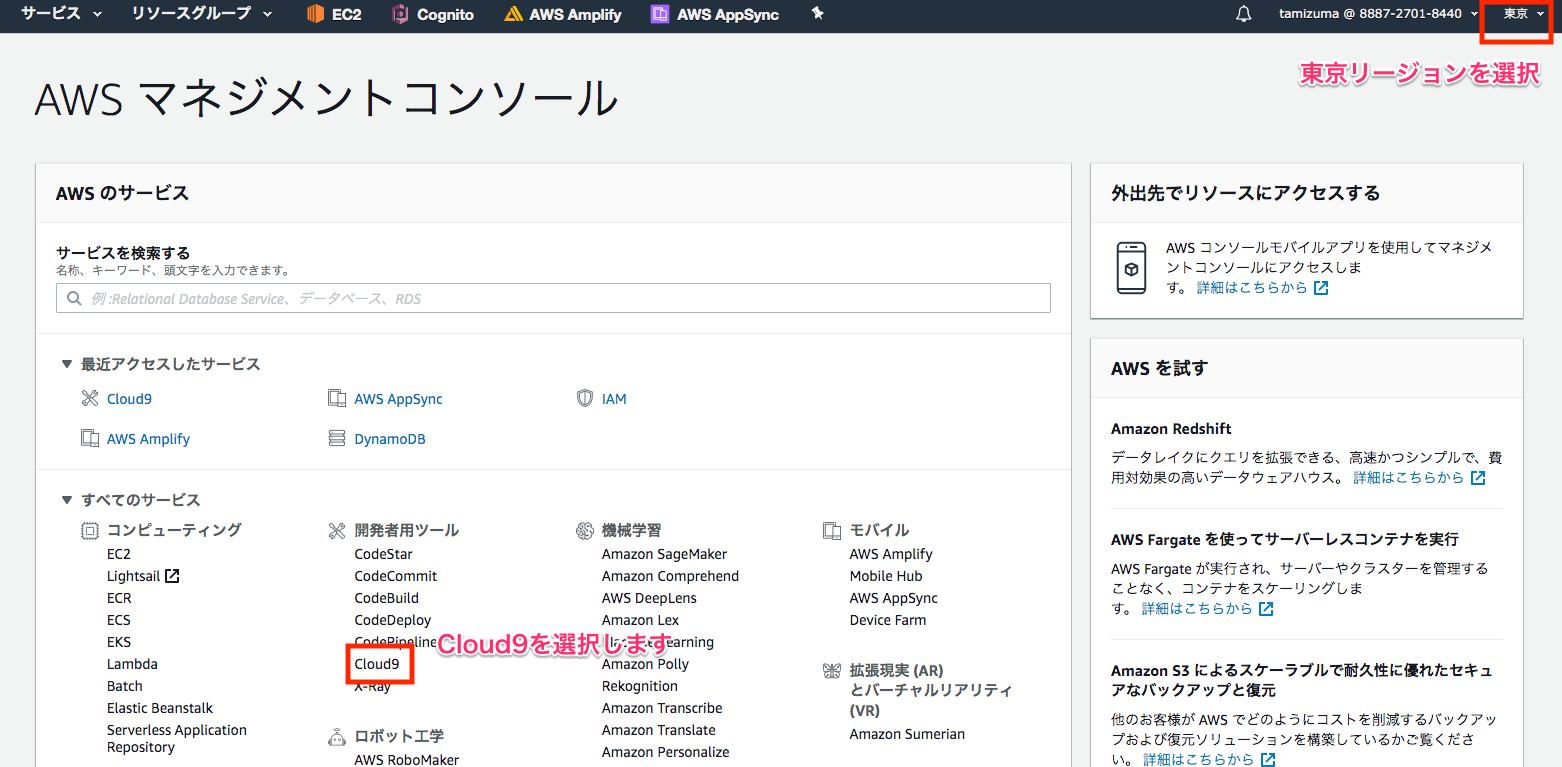
Task: Click external link icon after Fargate 詳細はこちらから
Action: (x=1266, y=608)
